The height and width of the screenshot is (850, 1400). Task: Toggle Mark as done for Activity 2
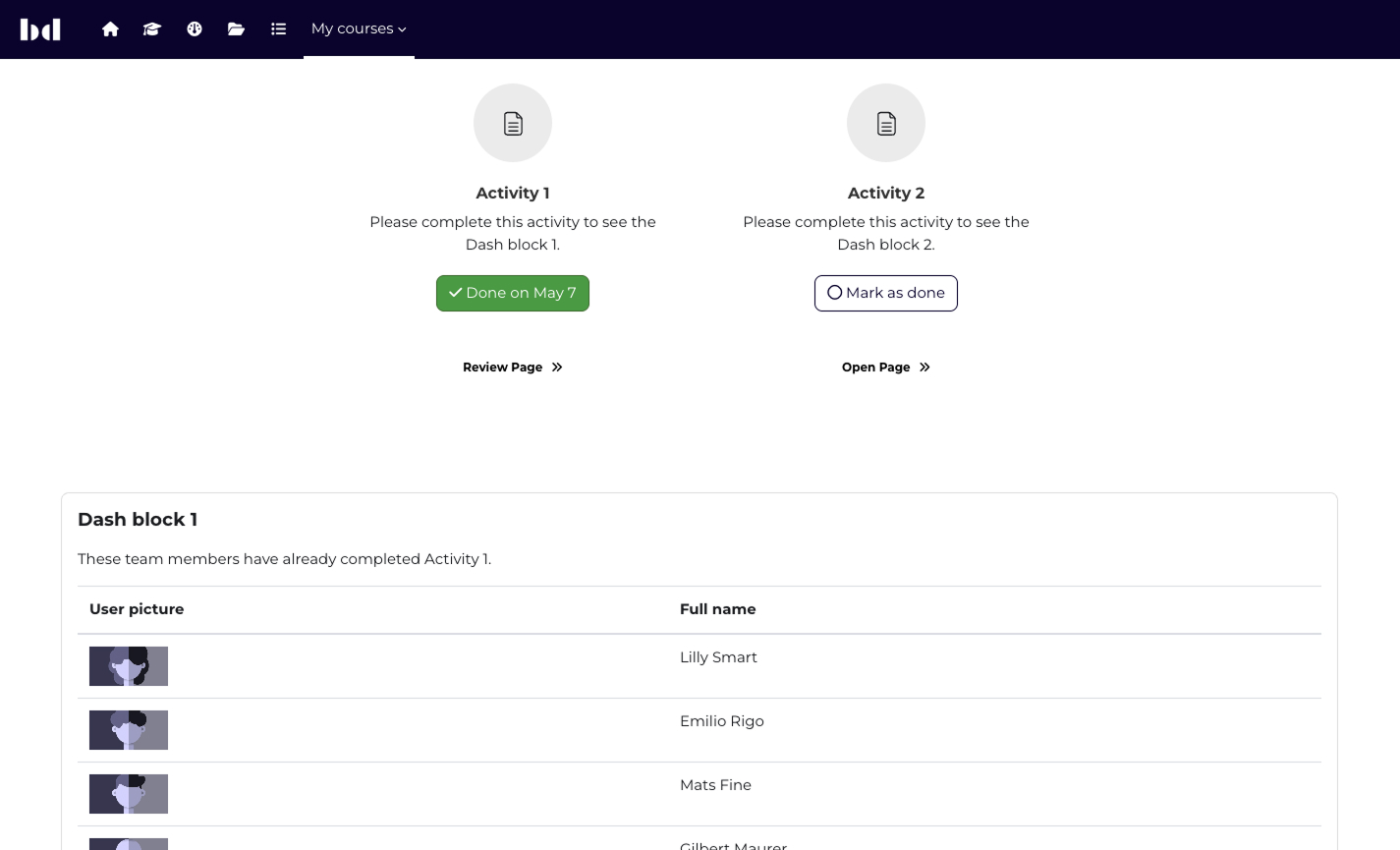[885, 293]
